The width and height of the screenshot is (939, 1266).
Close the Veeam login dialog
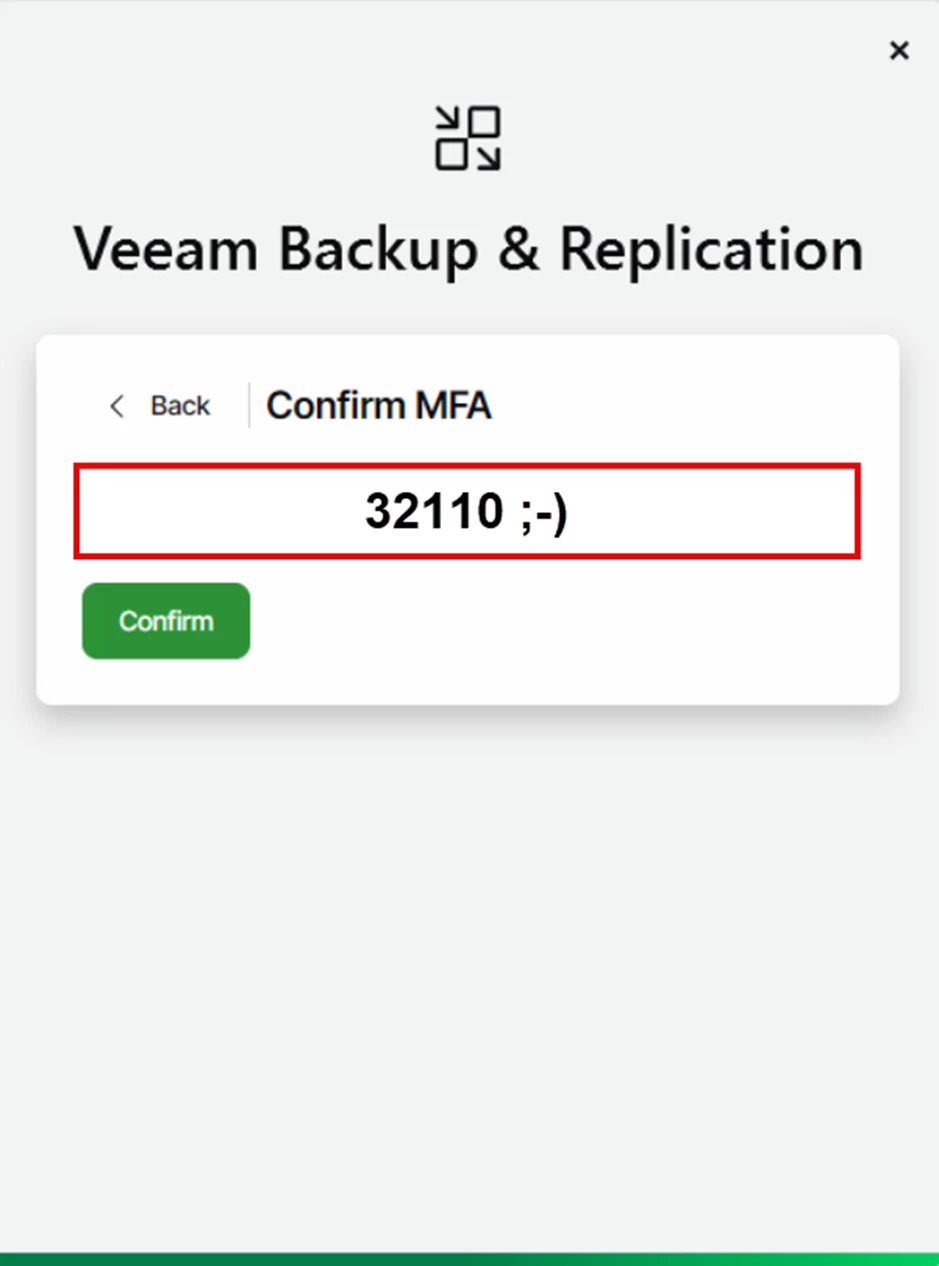(899, 50)
